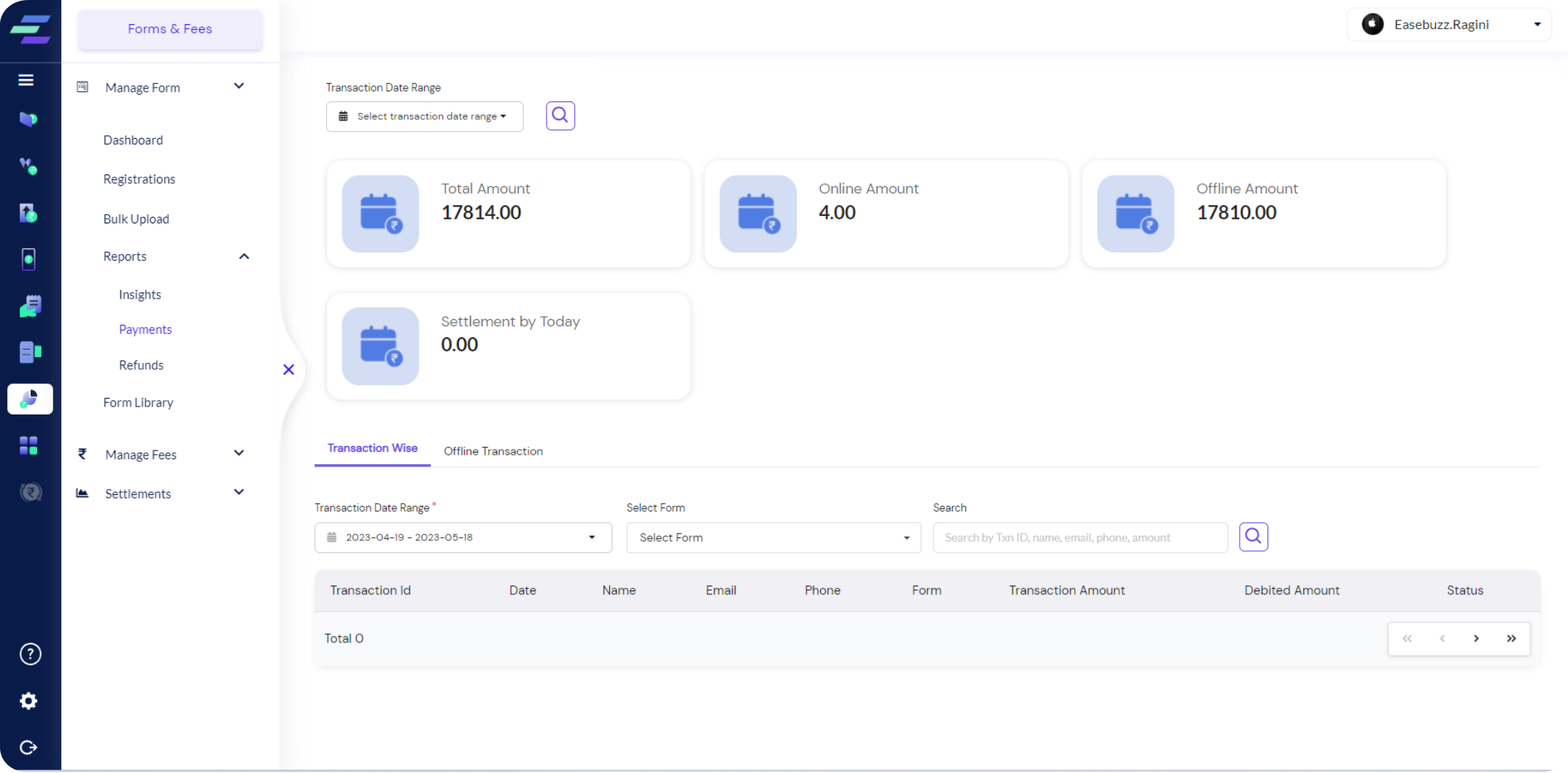
Task: Open settings gear icon in sidebar
Action: [x=28, y=701]
